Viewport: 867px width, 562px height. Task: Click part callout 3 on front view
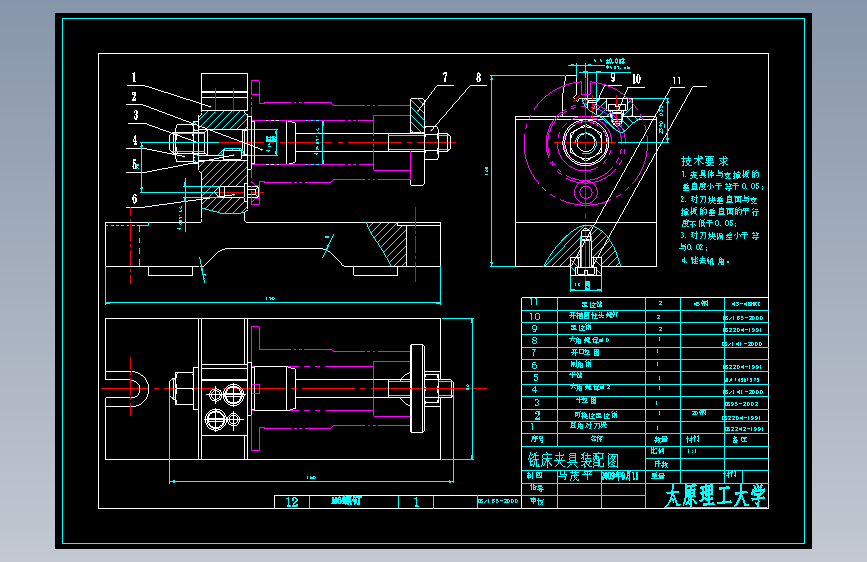pyautogui.click(x=135, y=115)
